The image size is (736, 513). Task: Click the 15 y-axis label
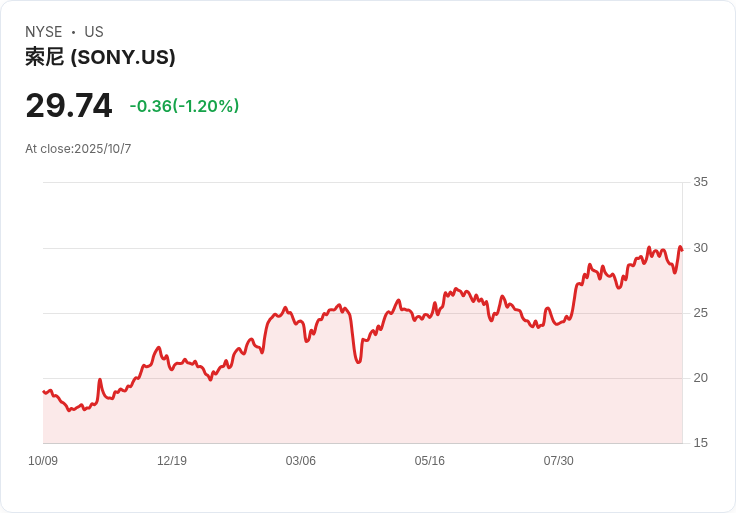click(x=700, y=443)
